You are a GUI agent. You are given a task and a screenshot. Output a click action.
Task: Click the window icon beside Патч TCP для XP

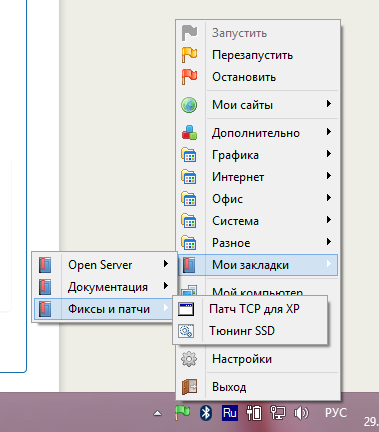186,309
